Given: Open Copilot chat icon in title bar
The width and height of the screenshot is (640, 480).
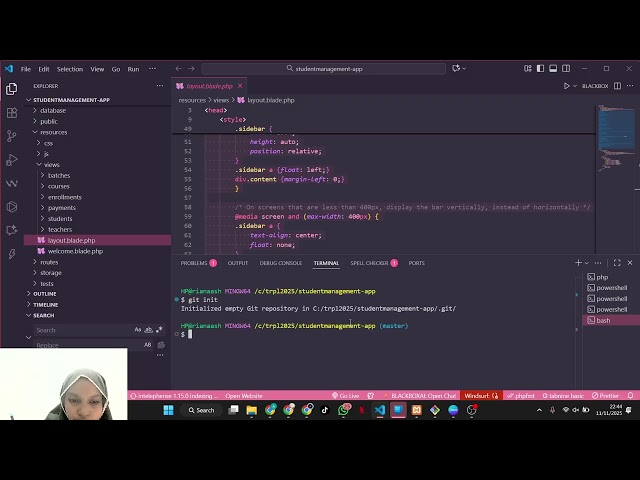Looking at the screenshot, I should click(x=456, y=68).
